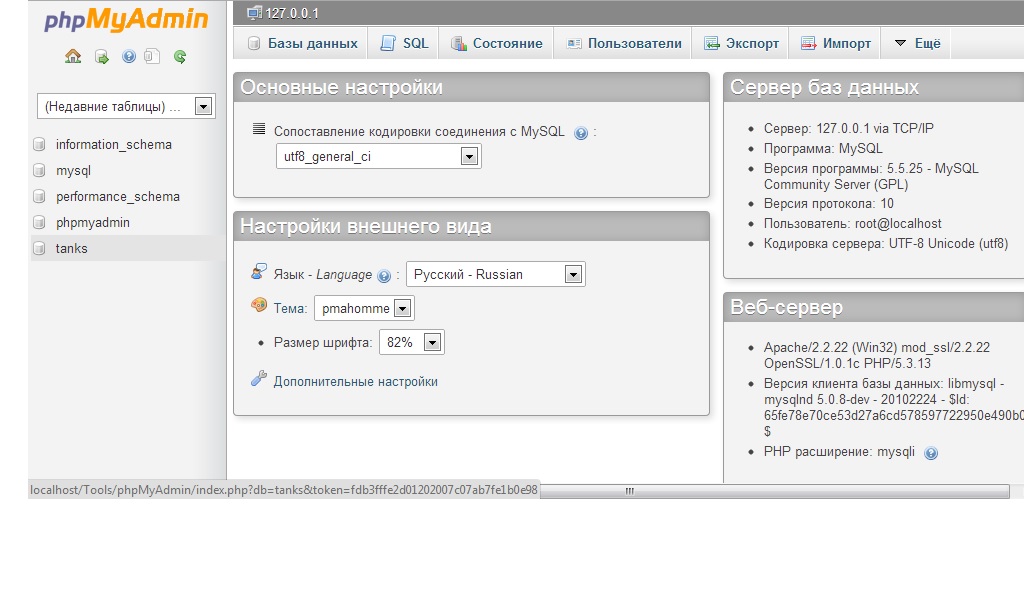
Task: Click the performance_schema database icon
Action: click(x=39, y=197)
